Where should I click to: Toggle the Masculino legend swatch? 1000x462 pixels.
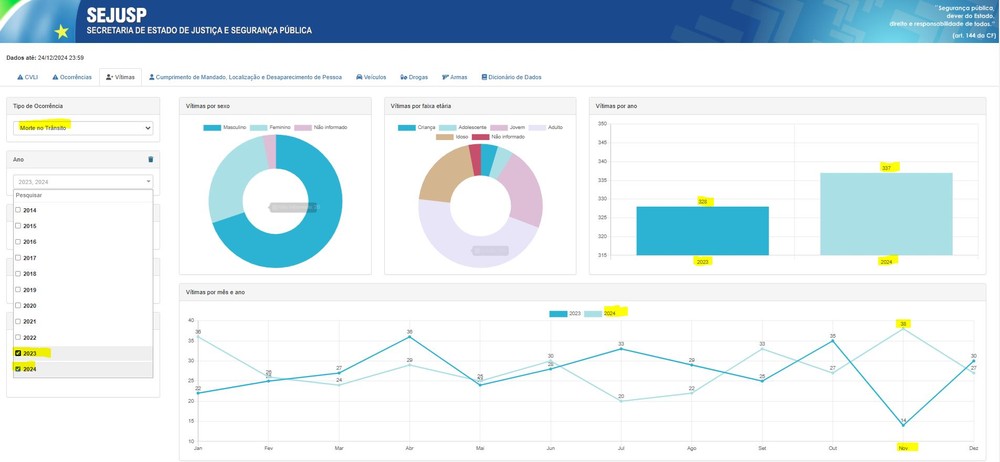[212, 128]
